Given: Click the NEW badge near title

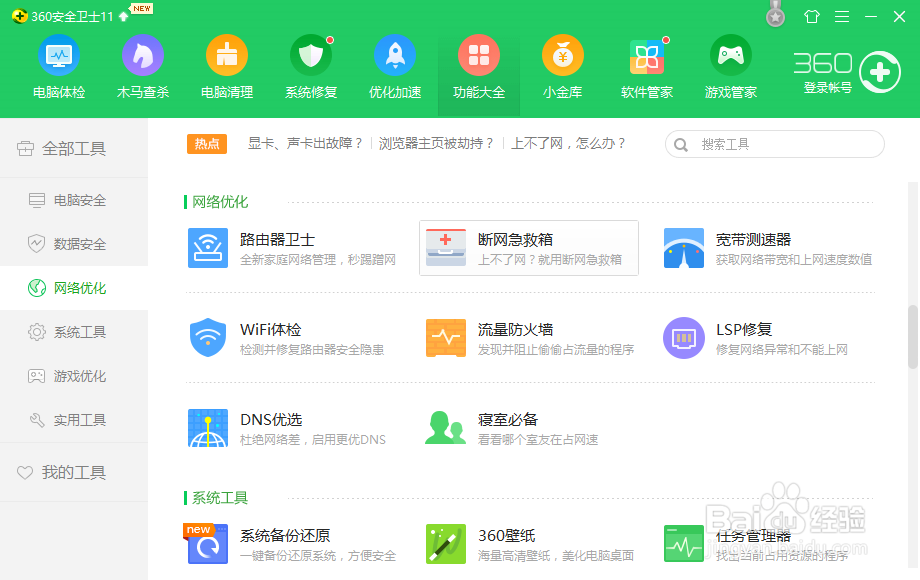Looking at the screenshot, I should pos(142,8).
